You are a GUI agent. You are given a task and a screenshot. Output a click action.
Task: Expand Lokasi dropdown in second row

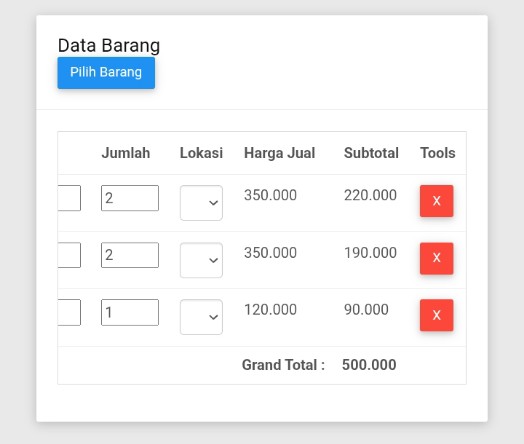201,260
